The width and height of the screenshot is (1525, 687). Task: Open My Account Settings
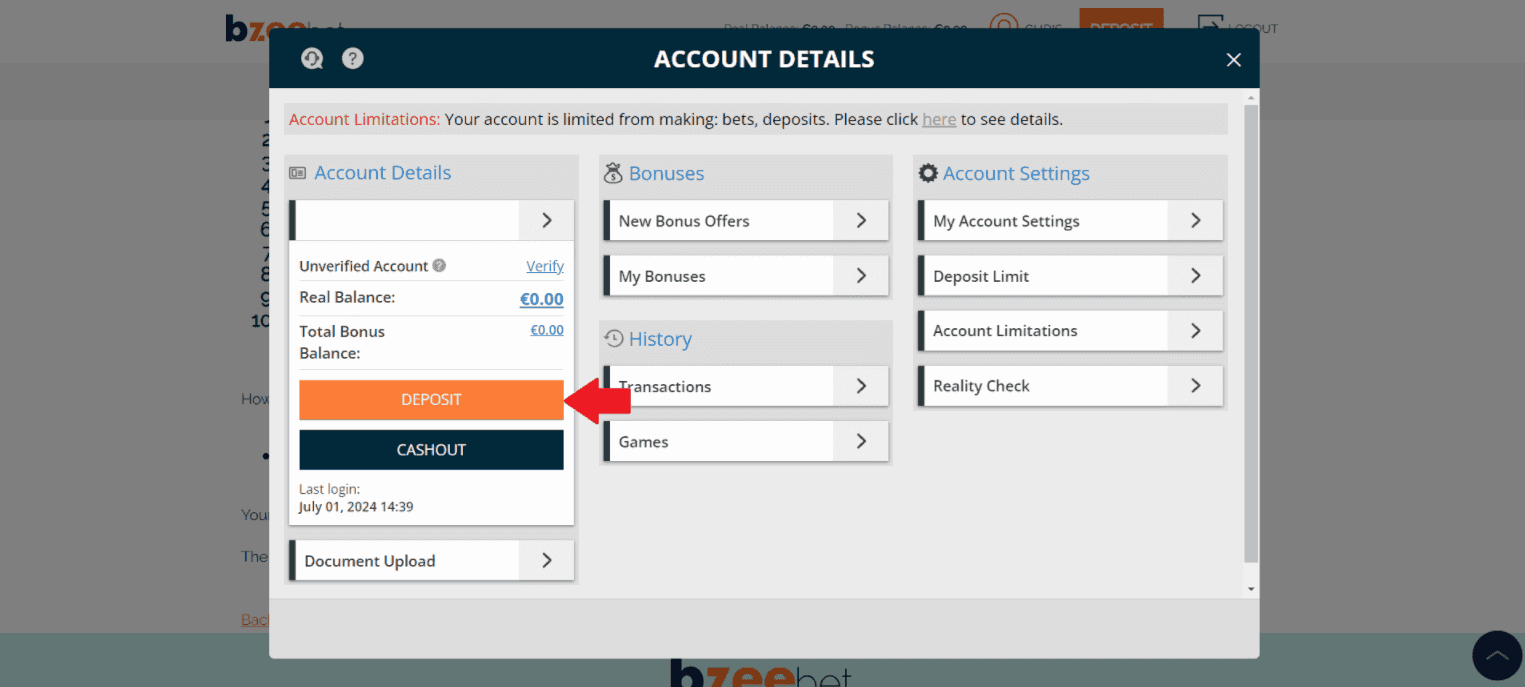(x=1069, y=221)
